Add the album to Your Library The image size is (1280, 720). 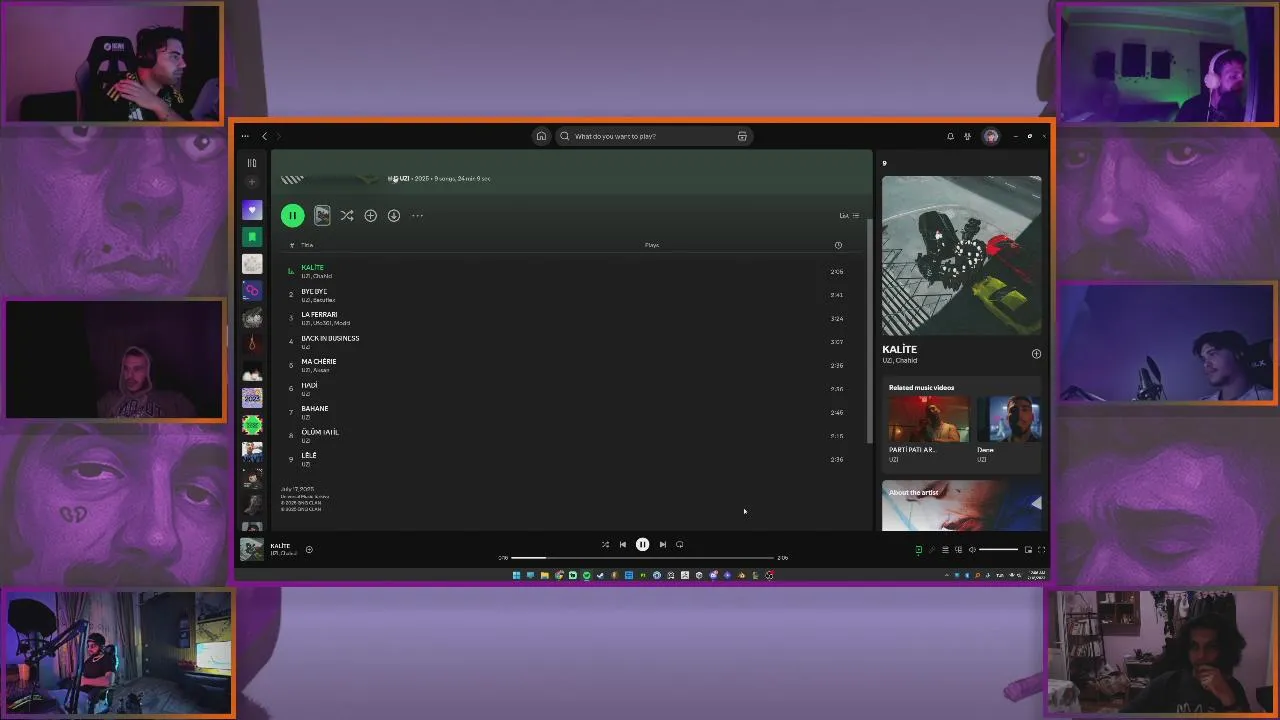click(x=370, y=215)
